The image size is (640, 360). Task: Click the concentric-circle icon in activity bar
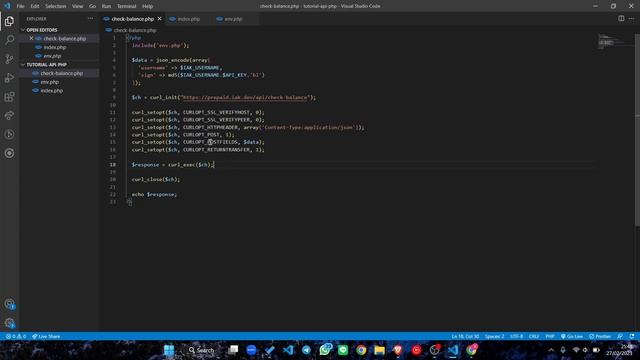coord(9,153)
